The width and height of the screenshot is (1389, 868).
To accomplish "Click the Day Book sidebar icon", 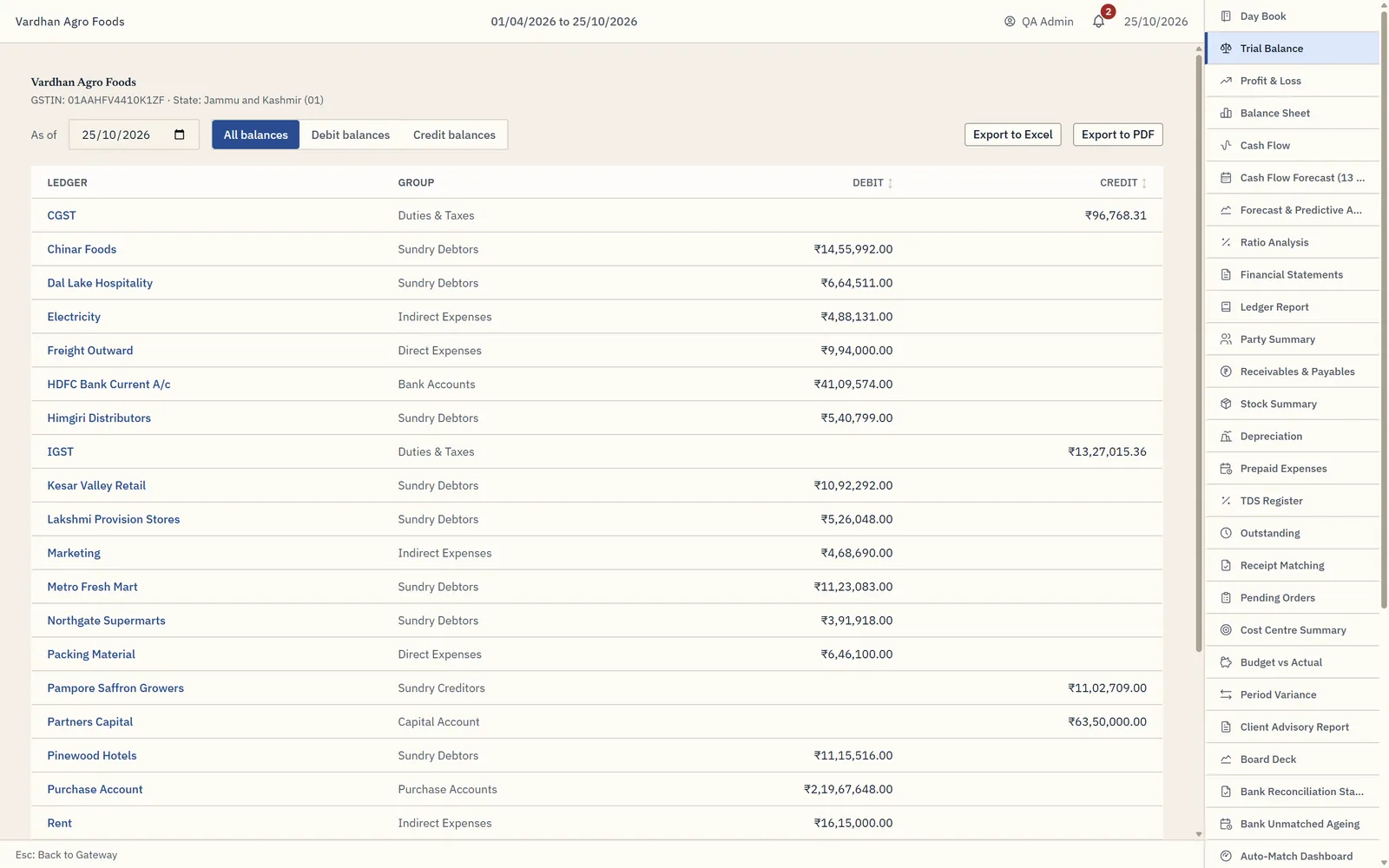I will 1226,16.
